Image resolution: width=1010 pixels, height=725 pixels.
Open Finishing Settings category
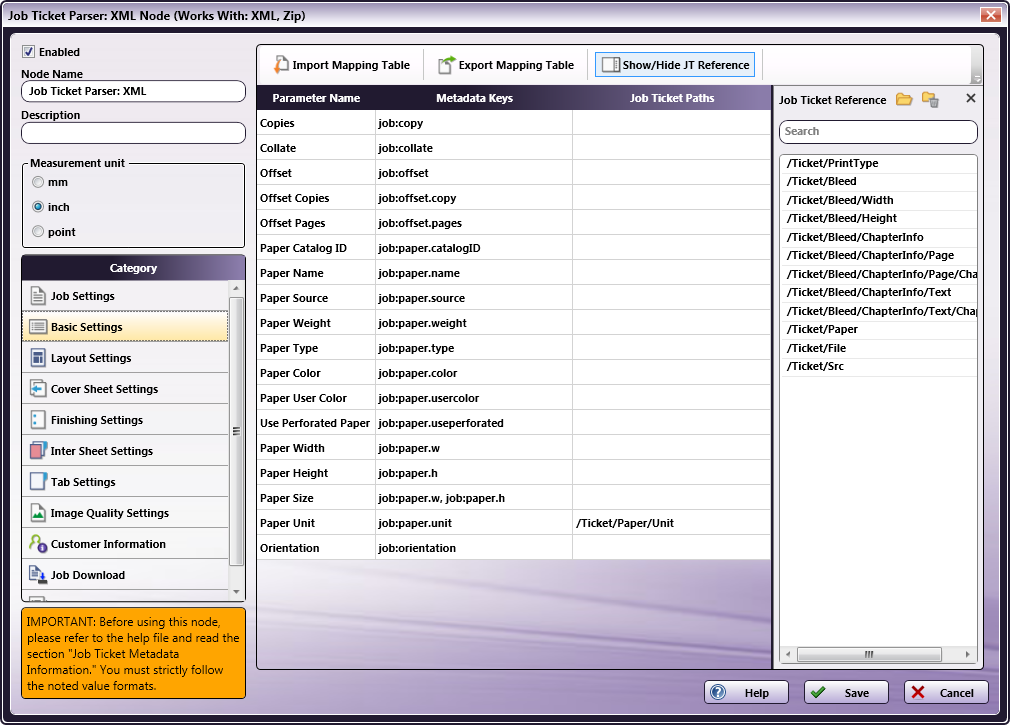125,420
